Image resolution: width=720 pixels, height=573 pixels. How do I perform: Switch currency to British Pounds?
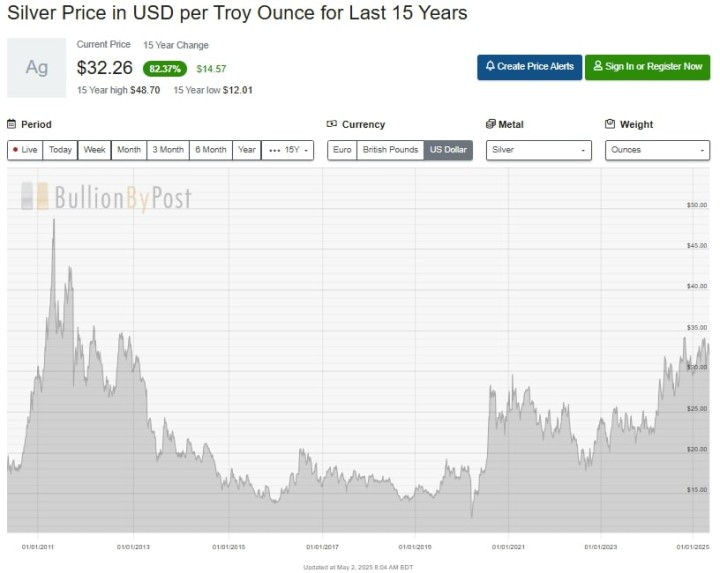pyautogui.click(x=390, y=150)
